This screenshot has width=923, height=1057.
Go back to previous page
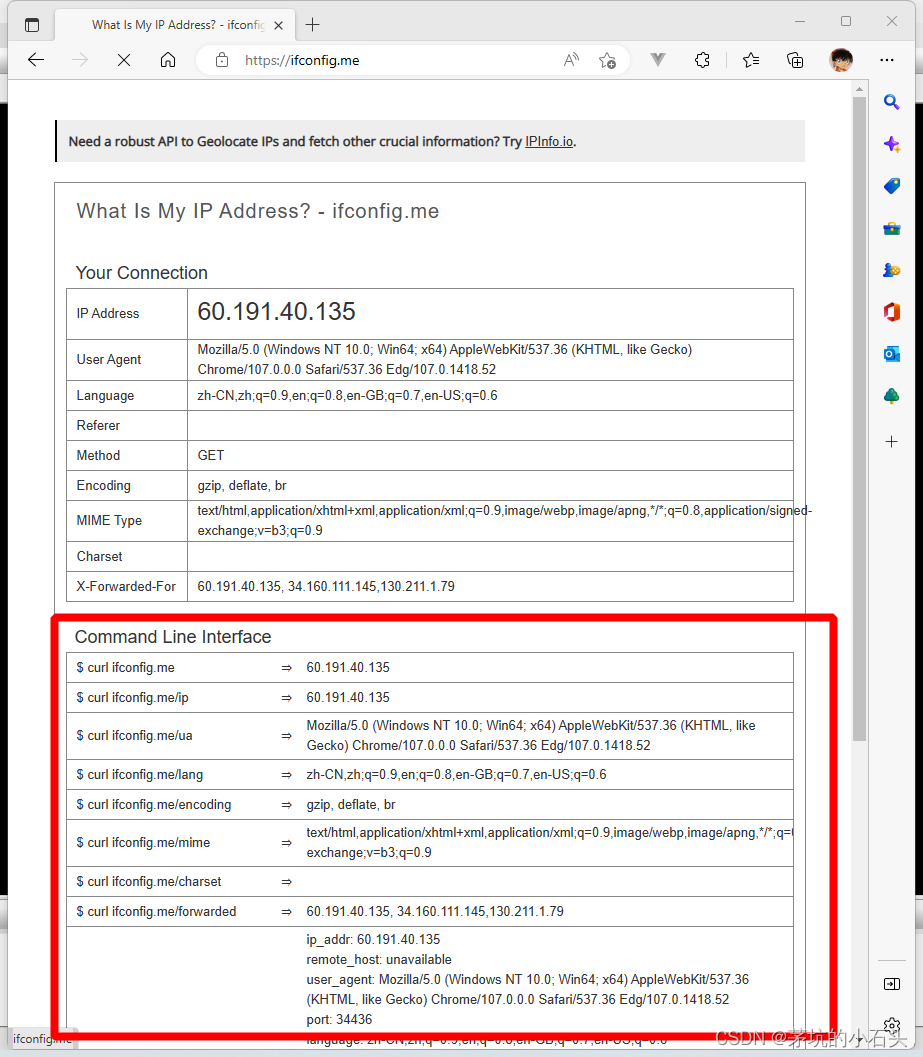click(36, 60)
